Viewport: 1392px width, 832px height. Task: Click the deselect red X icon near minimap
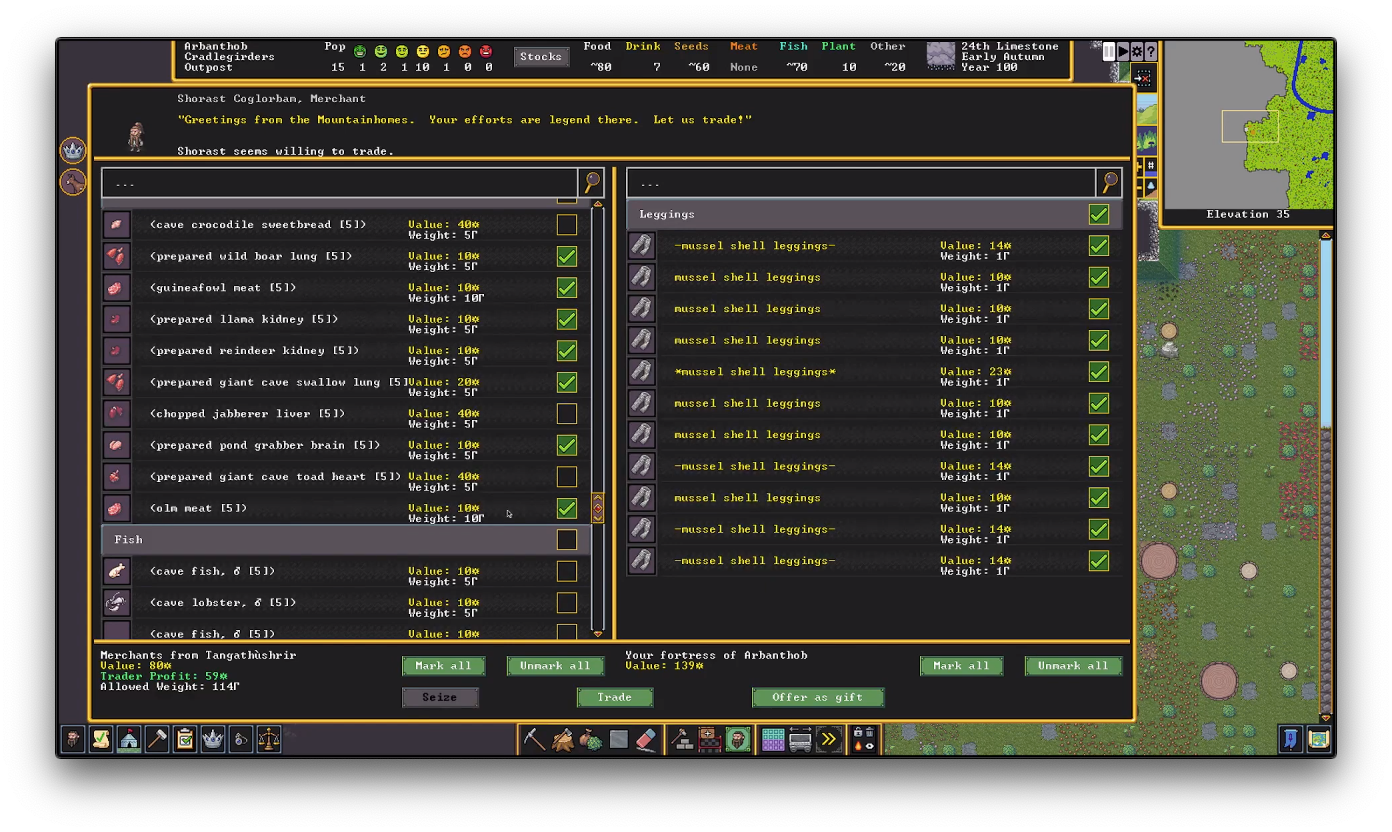tap(1145, 78)
